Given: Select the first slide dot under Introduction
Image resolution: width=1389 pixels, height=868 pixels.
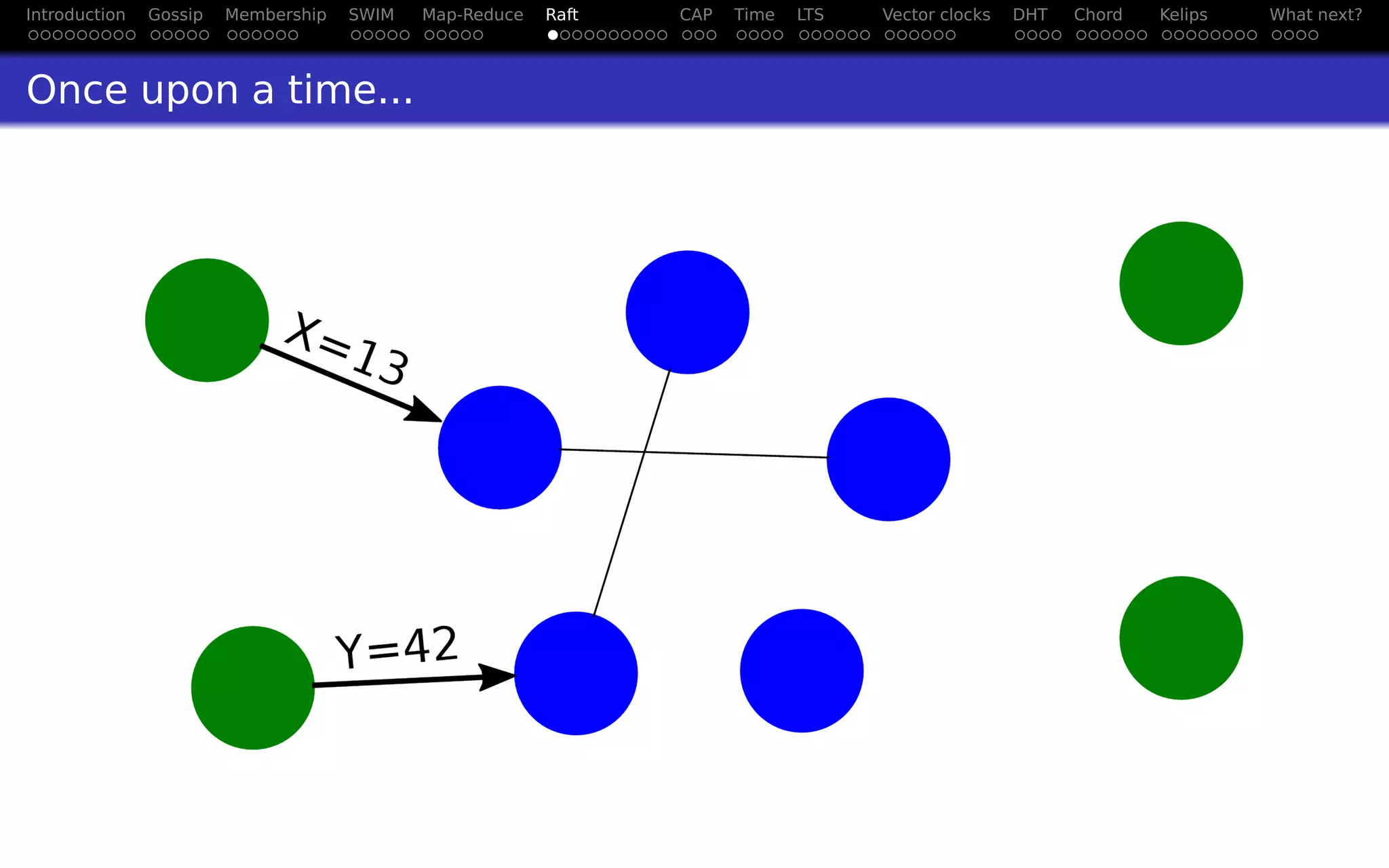Looking at the screenshot, I should (33, 35).
